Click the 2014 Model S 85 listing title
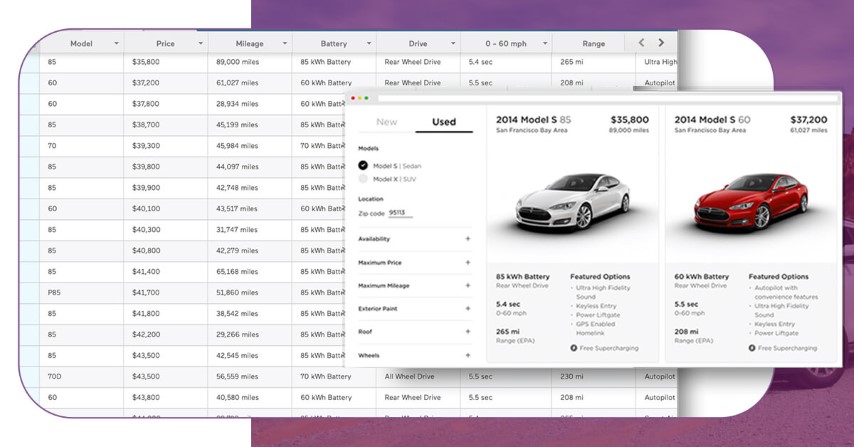The image size is (854, 447). point(533,120)
